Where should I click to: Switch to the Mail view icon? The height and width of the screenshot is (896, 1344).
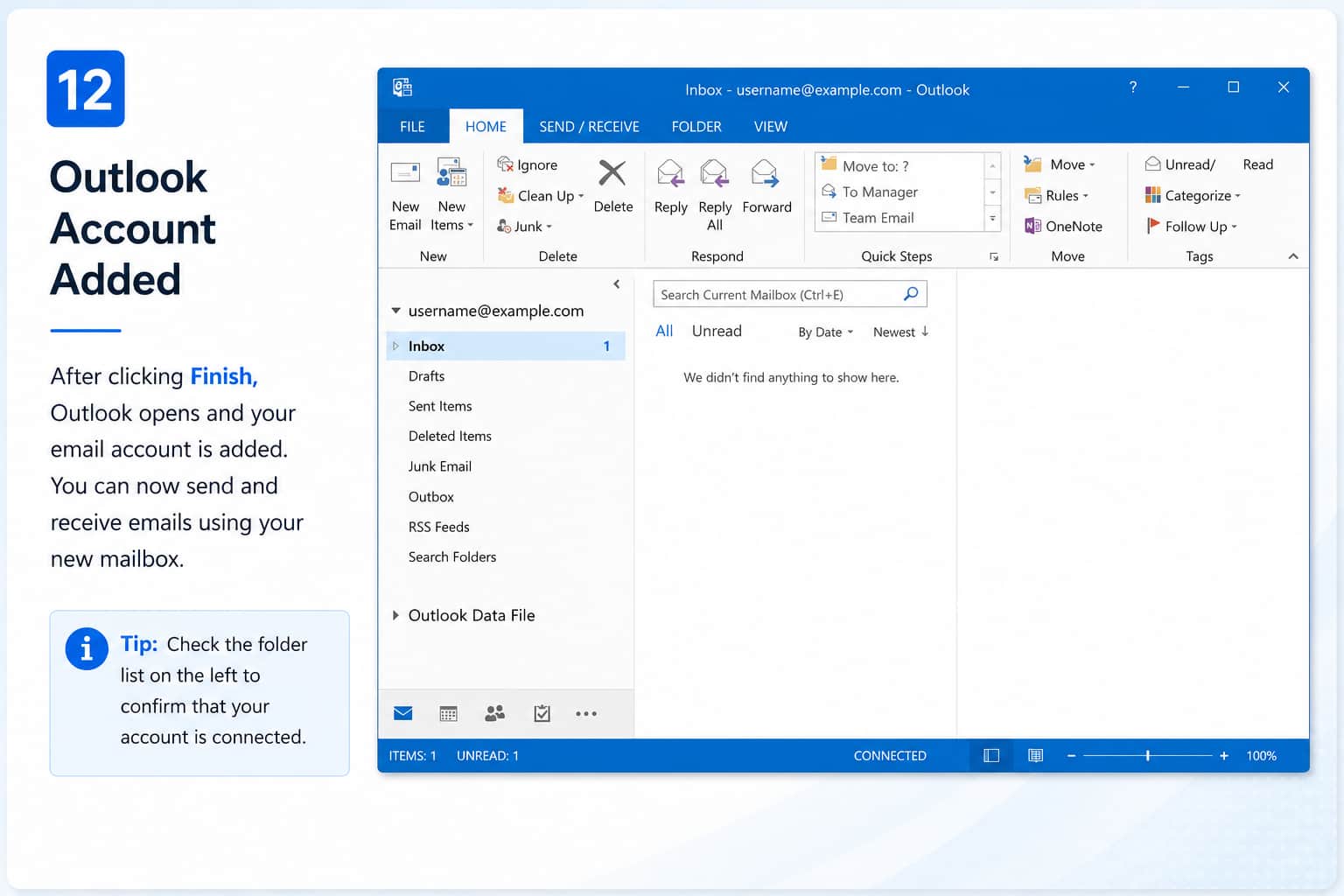[402, 713]
